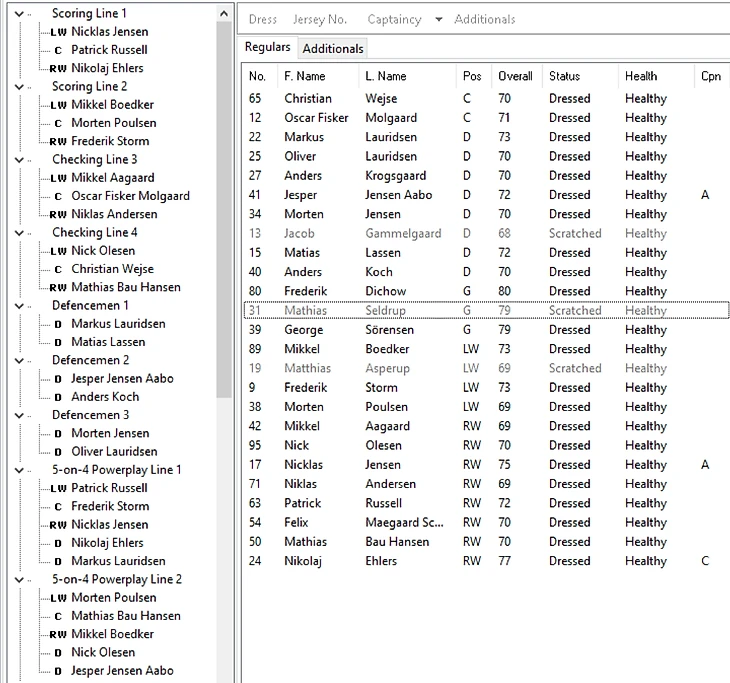The height and width of the screenshot is (683, 730).
Task: Select the Oscar Fisker Molgaard roster row
Action: click(486, 118)
